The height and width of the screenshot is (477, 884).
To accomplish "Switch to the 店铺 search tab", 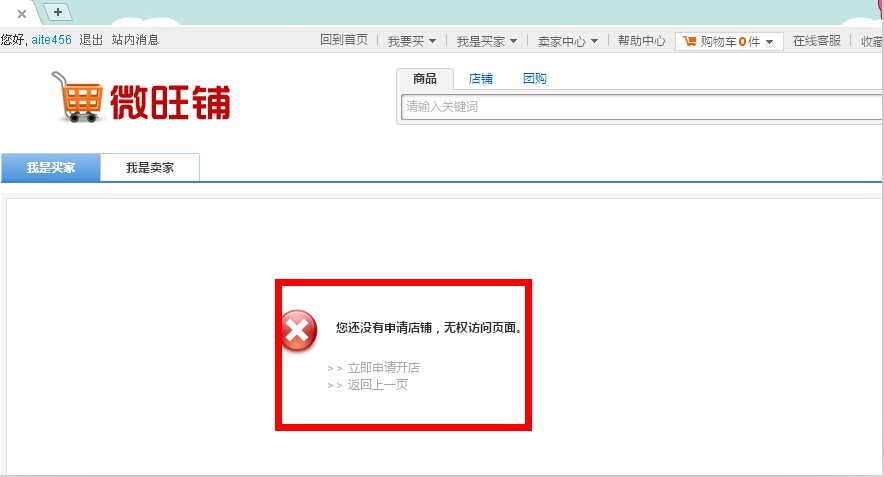I will click(481, 79).
